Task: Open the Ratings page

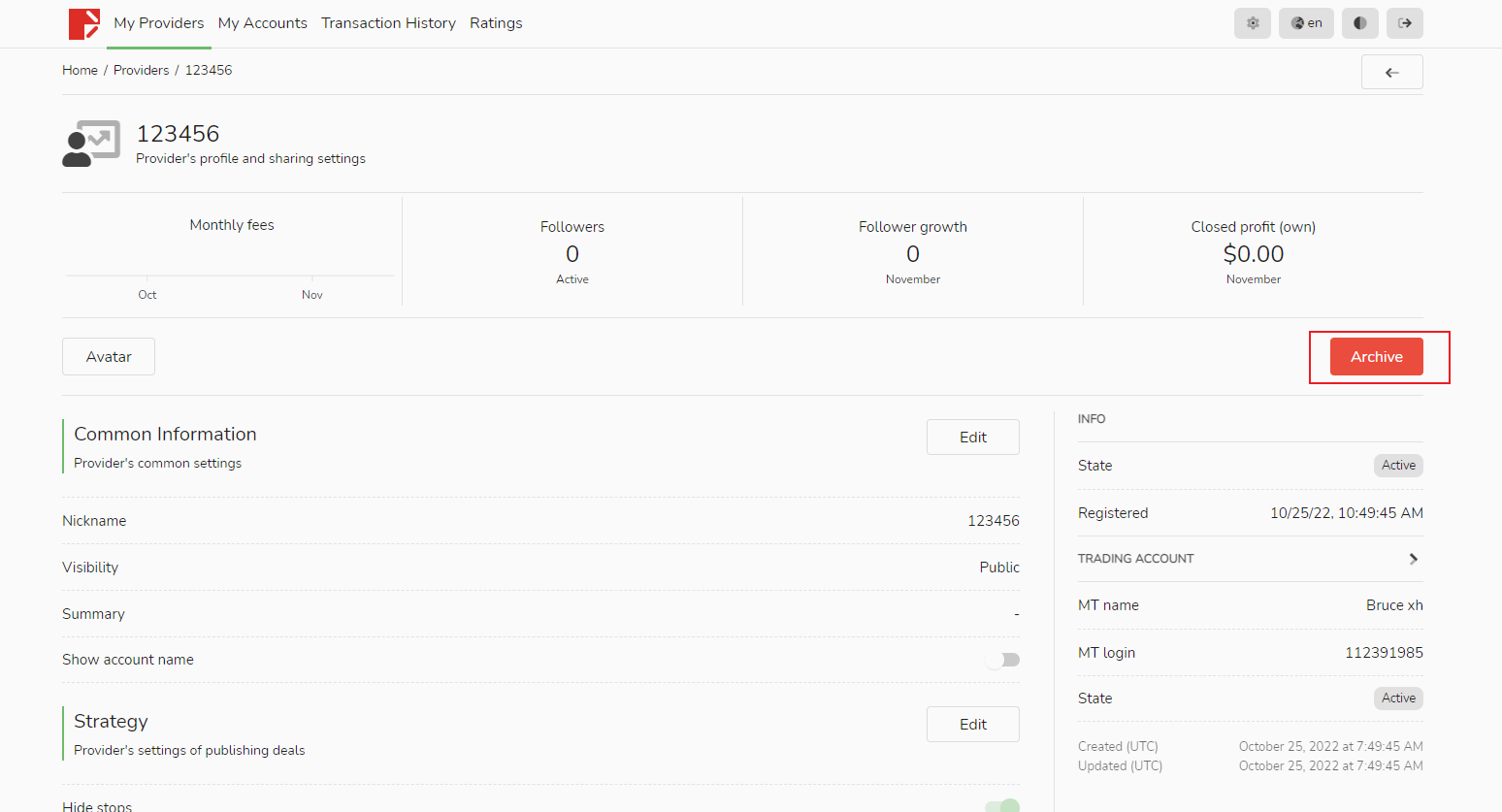Action: 496,23
